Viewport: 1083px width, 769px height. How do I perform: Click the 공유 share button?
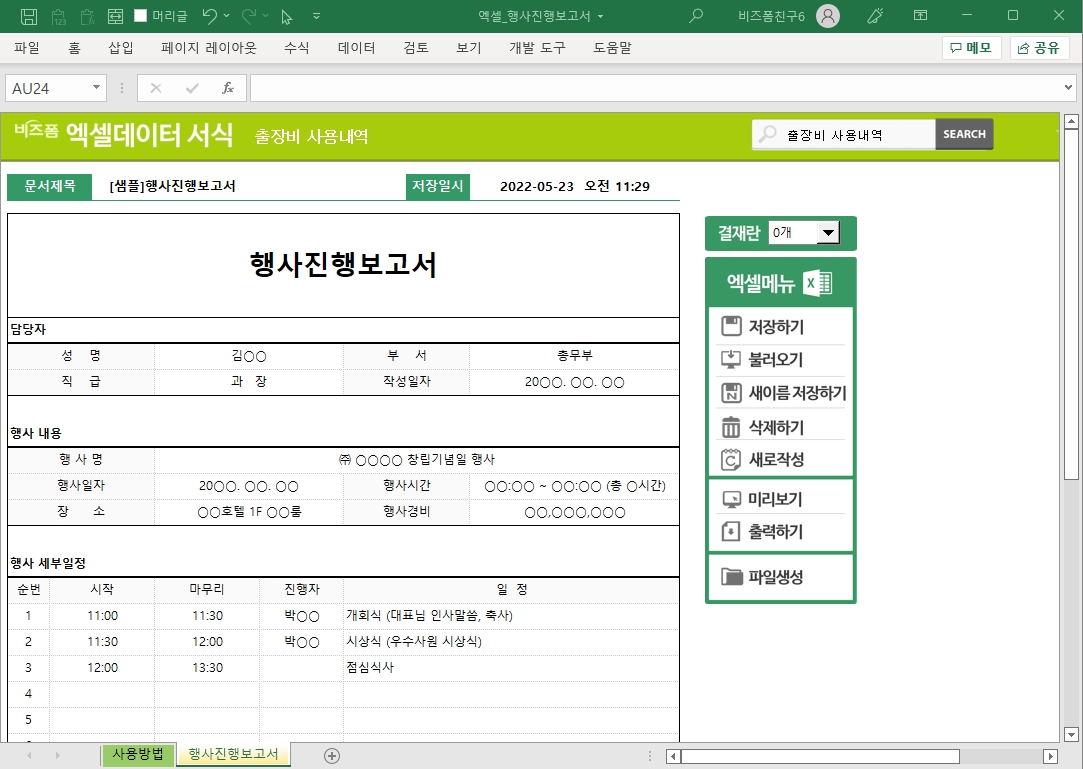pos(1039,48)
